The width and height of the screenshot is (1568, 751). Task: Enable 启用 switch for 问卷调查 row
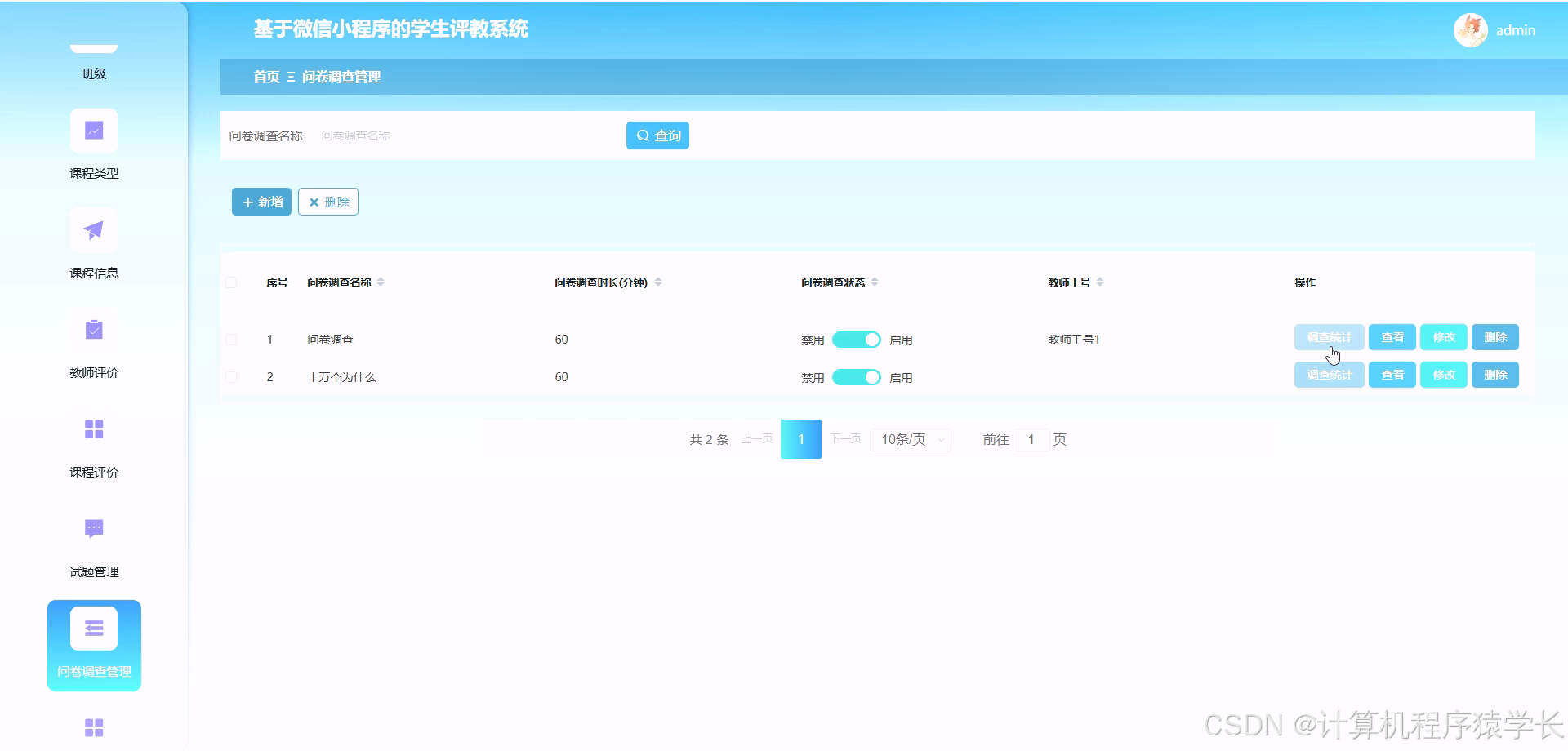[x=855, y=339]
